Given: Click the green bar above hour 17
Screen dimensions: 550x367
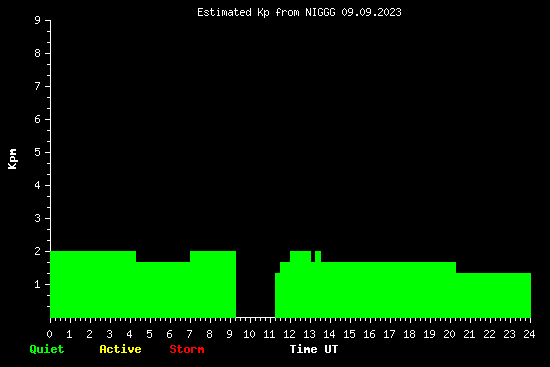Looking at the screenshot, I should click(x=388, y=290).
